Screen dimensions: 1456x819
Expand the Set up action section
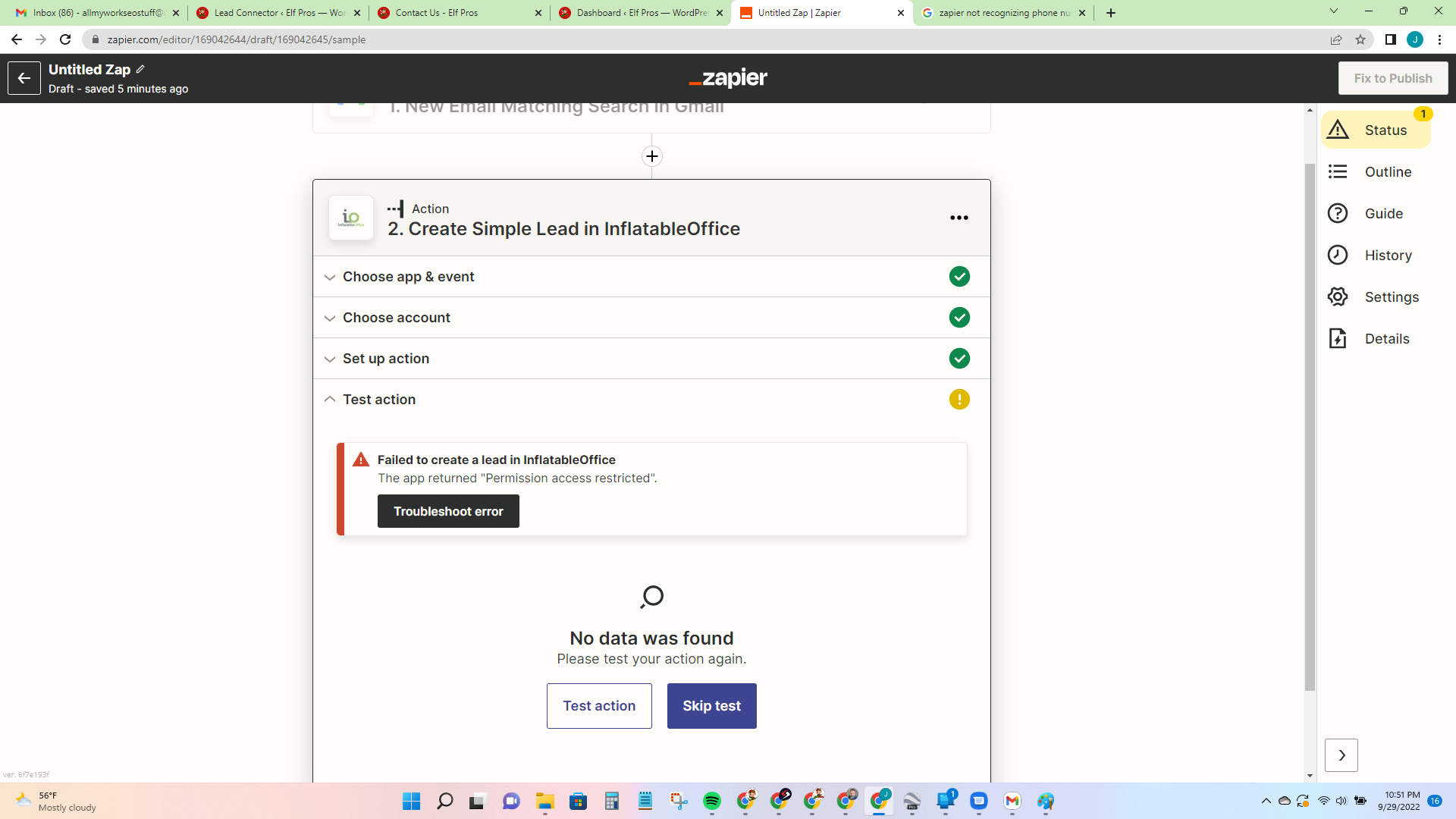(x=385, y=359)
